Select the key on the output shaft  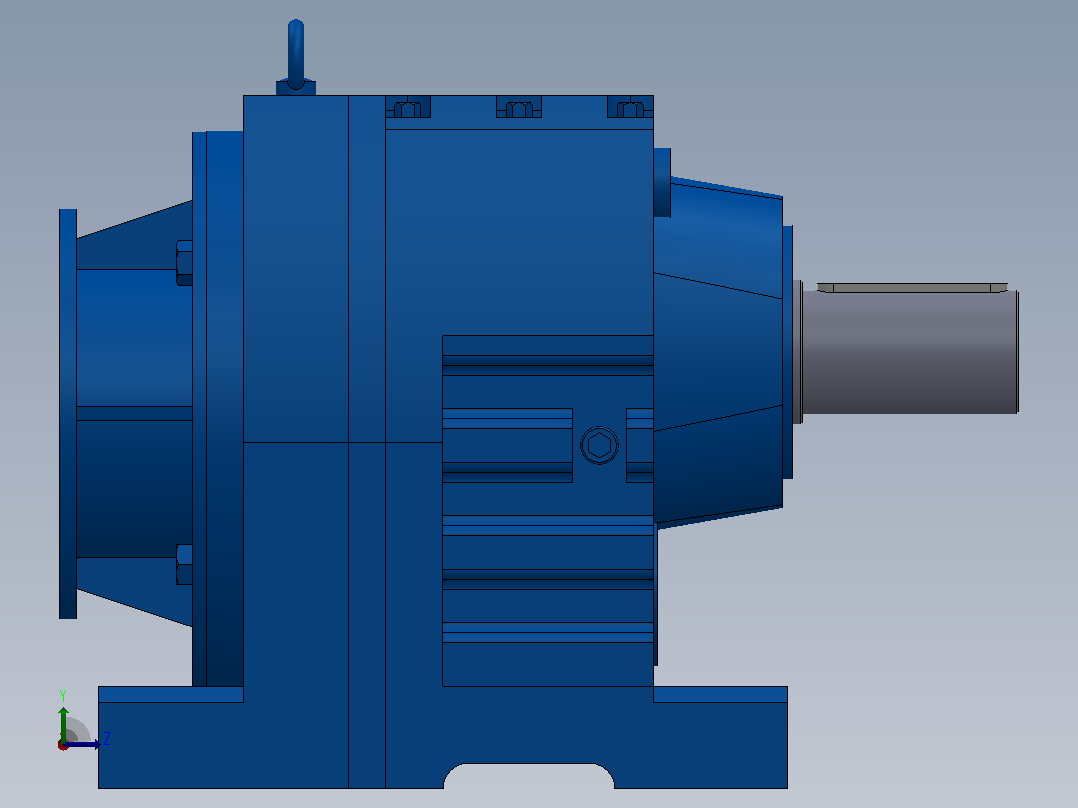tap(912, 287)
